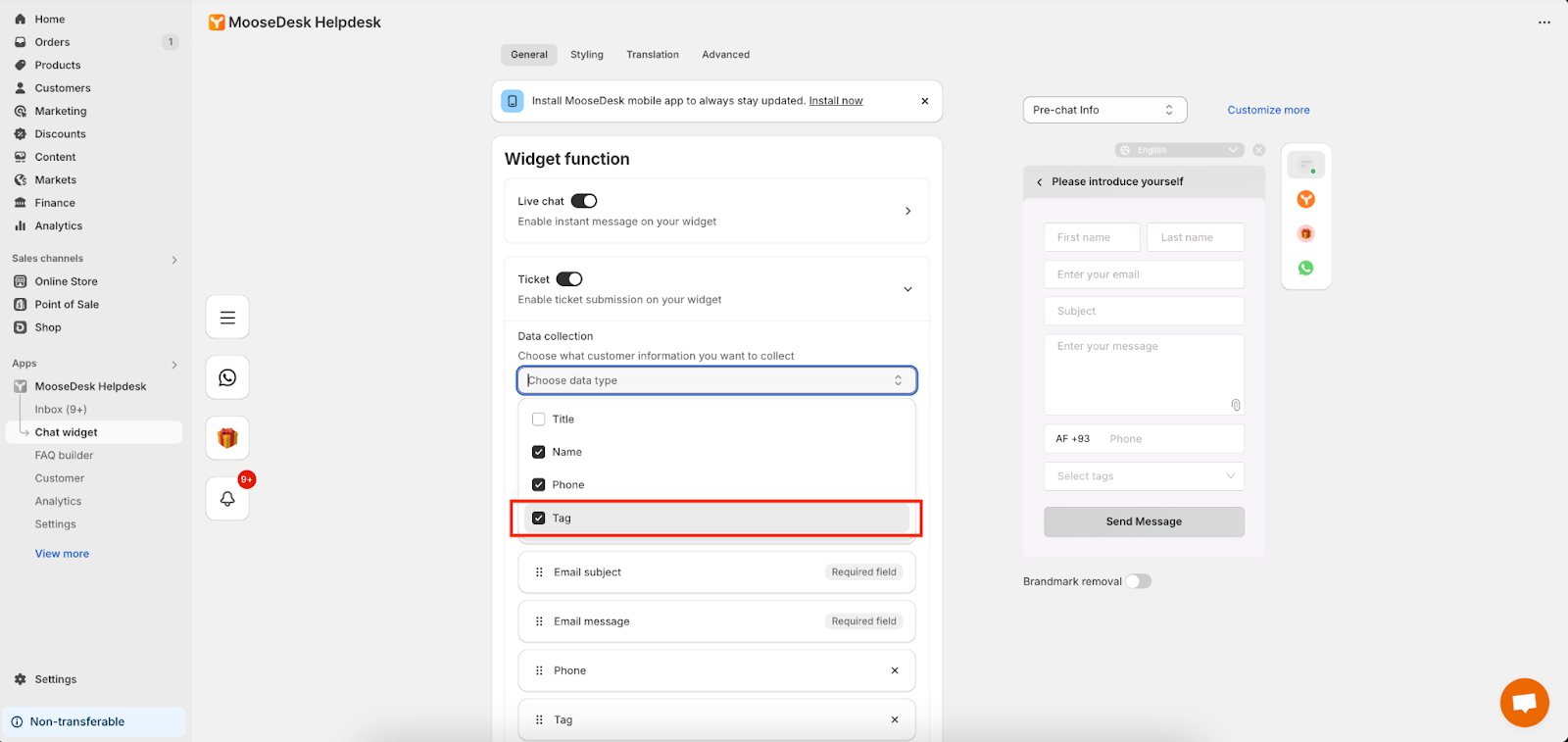The image size is (1568, 742).
Task: Remove the Phone field from list
Action: click(895, 670)
